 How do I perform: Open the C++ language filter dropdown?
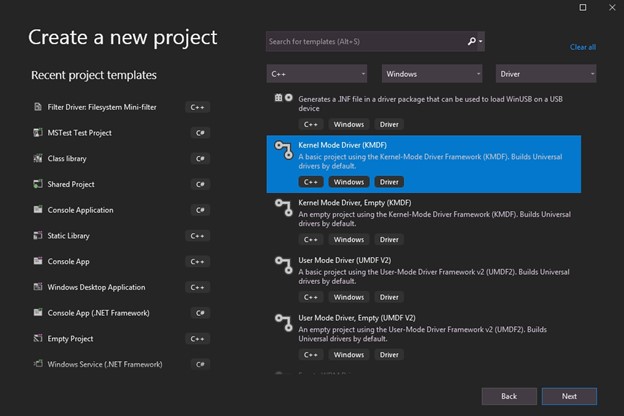pyautogui.click(x=317, y=74)
